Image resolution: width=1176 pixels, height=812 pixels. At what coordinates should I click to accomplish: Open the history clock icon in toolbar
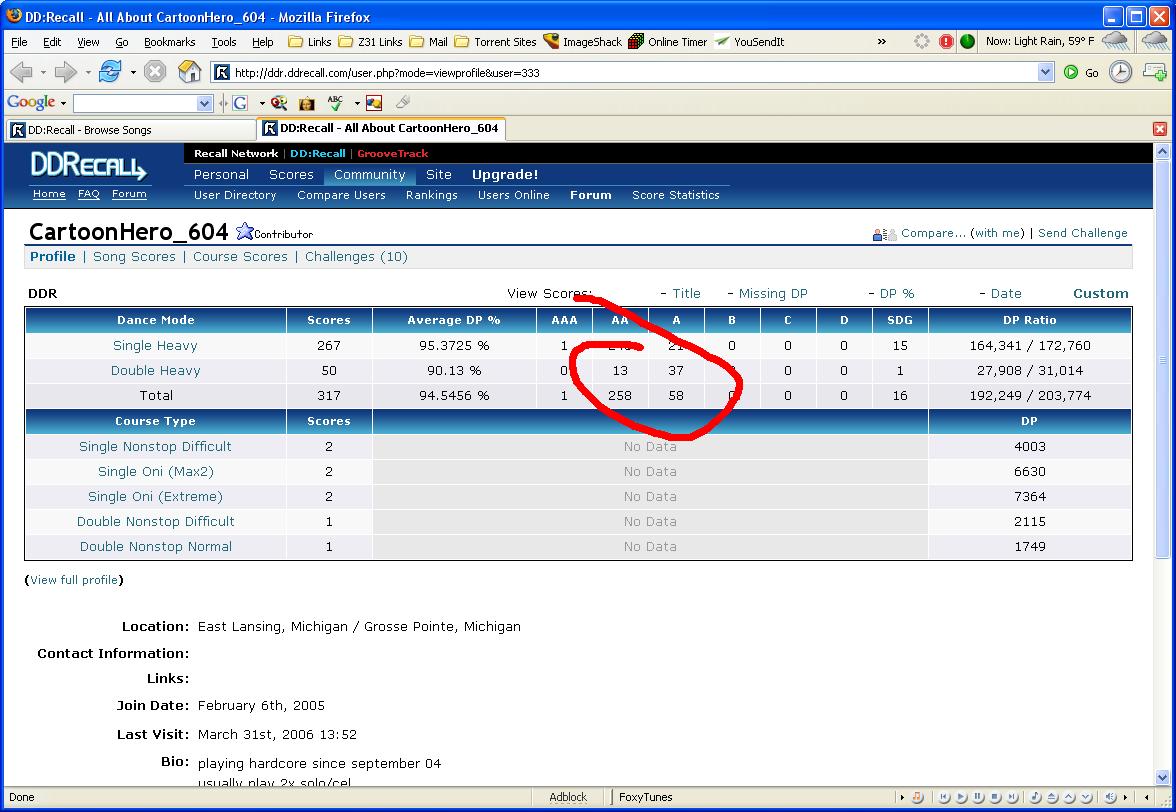click(x=1121, y=72)
